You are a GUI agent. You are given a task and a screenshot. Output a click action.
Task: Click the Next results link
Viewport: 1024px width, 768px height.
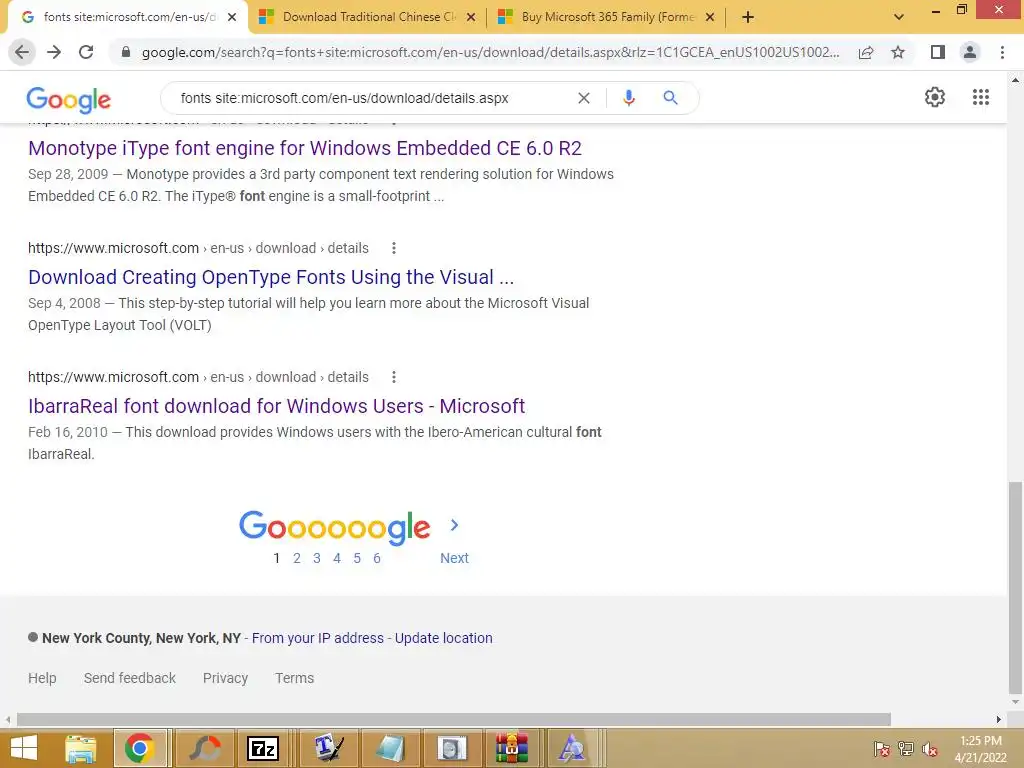[454, 558]
